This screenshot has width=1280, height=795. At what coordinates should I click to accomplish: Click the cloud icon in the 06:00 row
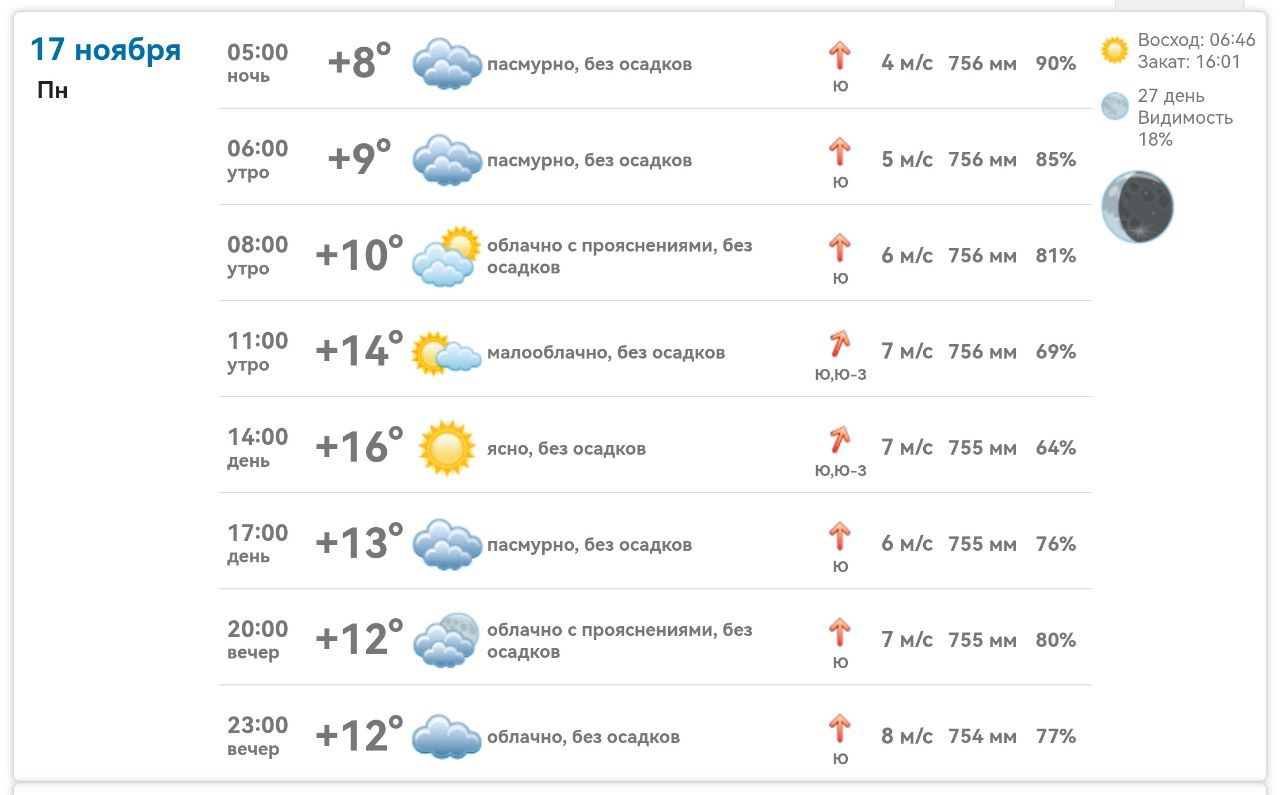tap(446, 160)
